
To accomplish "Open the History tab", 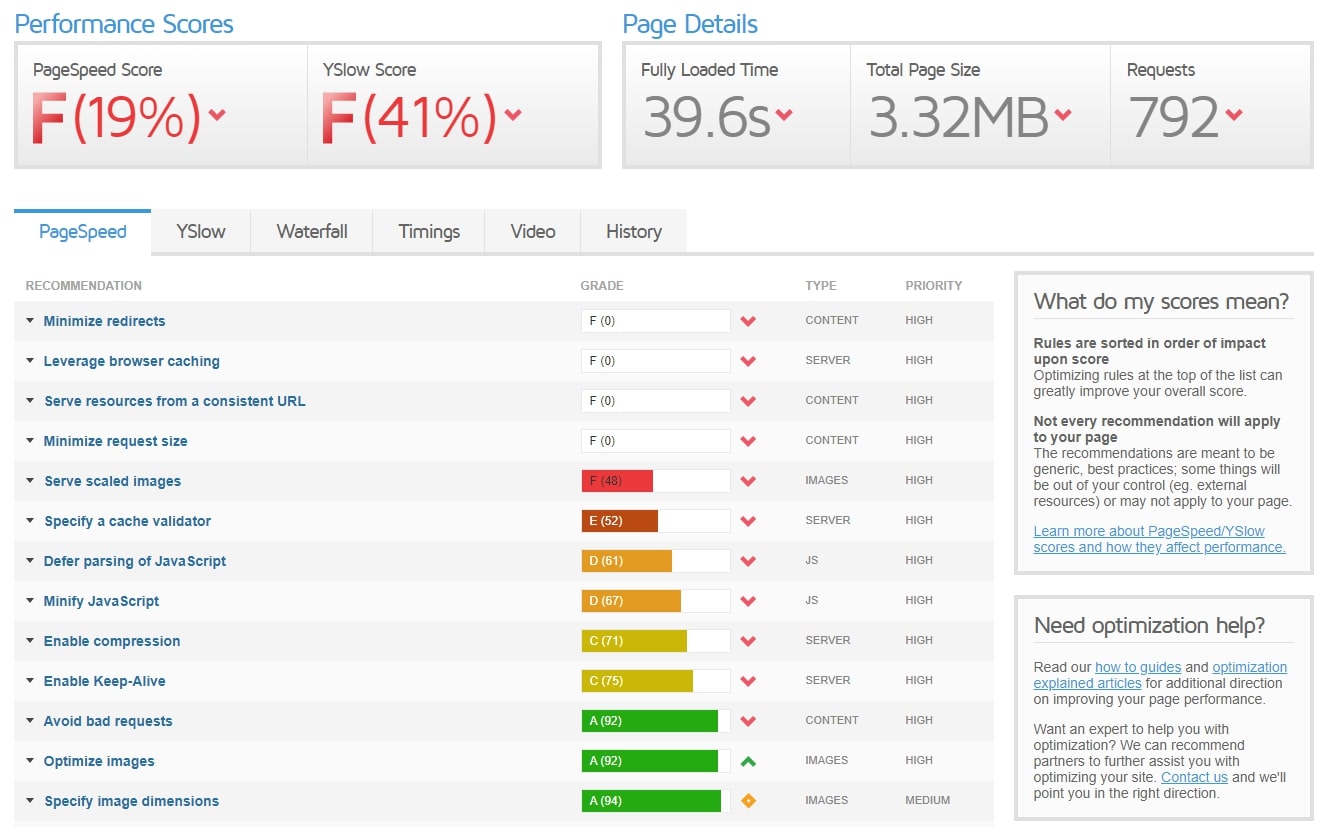I will 634,232.
